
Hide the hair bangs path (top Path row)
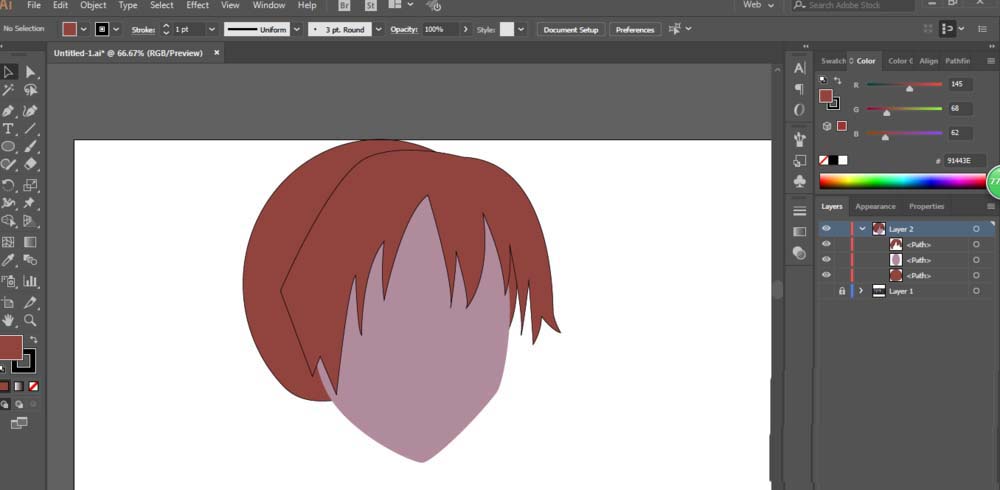coord(827,244)
